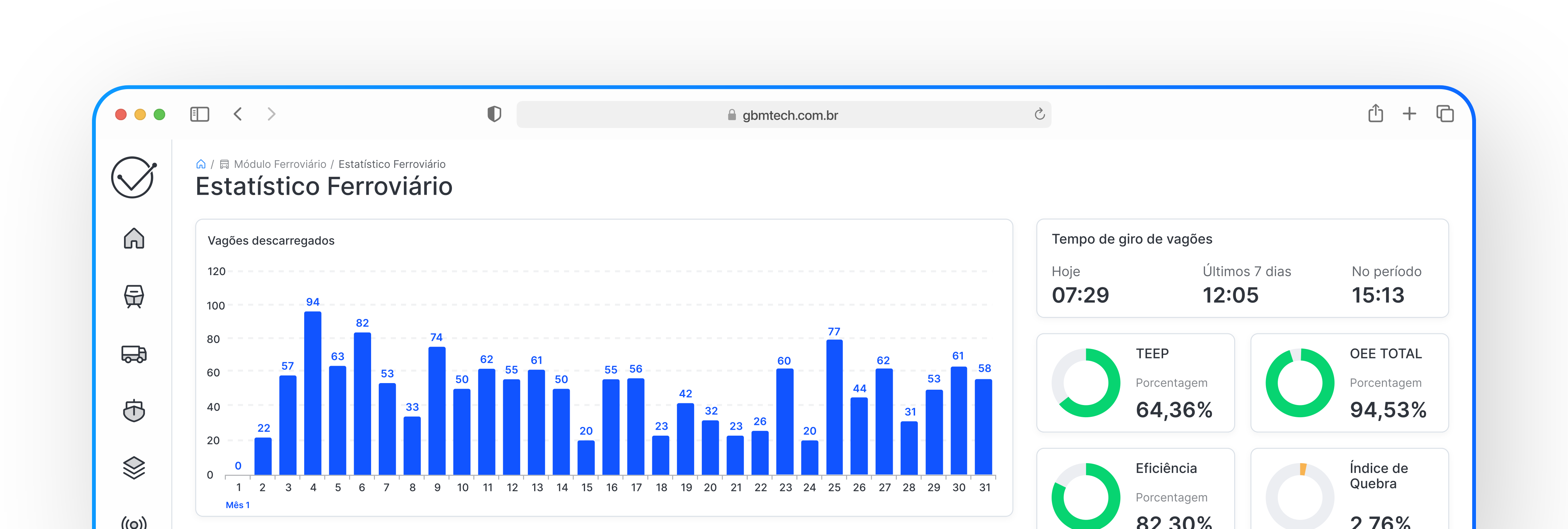Screen dimensions: 1568x529
Task: Click the privacy shield icon
Action: (494, 114)
